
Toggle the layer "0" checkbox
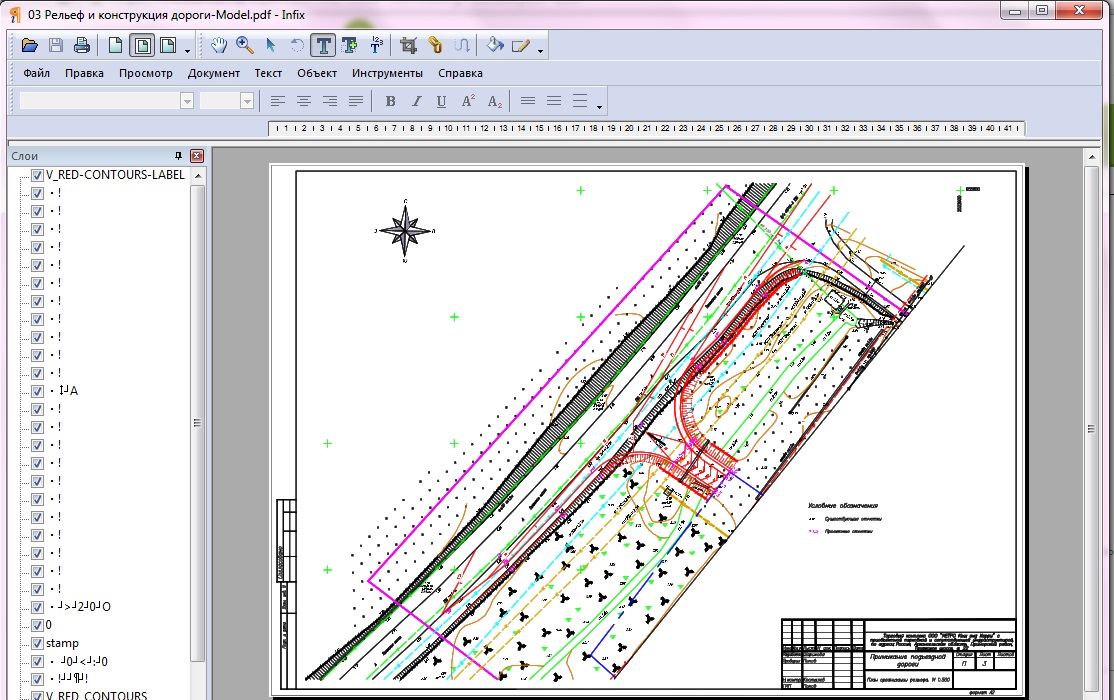tap(37, 625)
